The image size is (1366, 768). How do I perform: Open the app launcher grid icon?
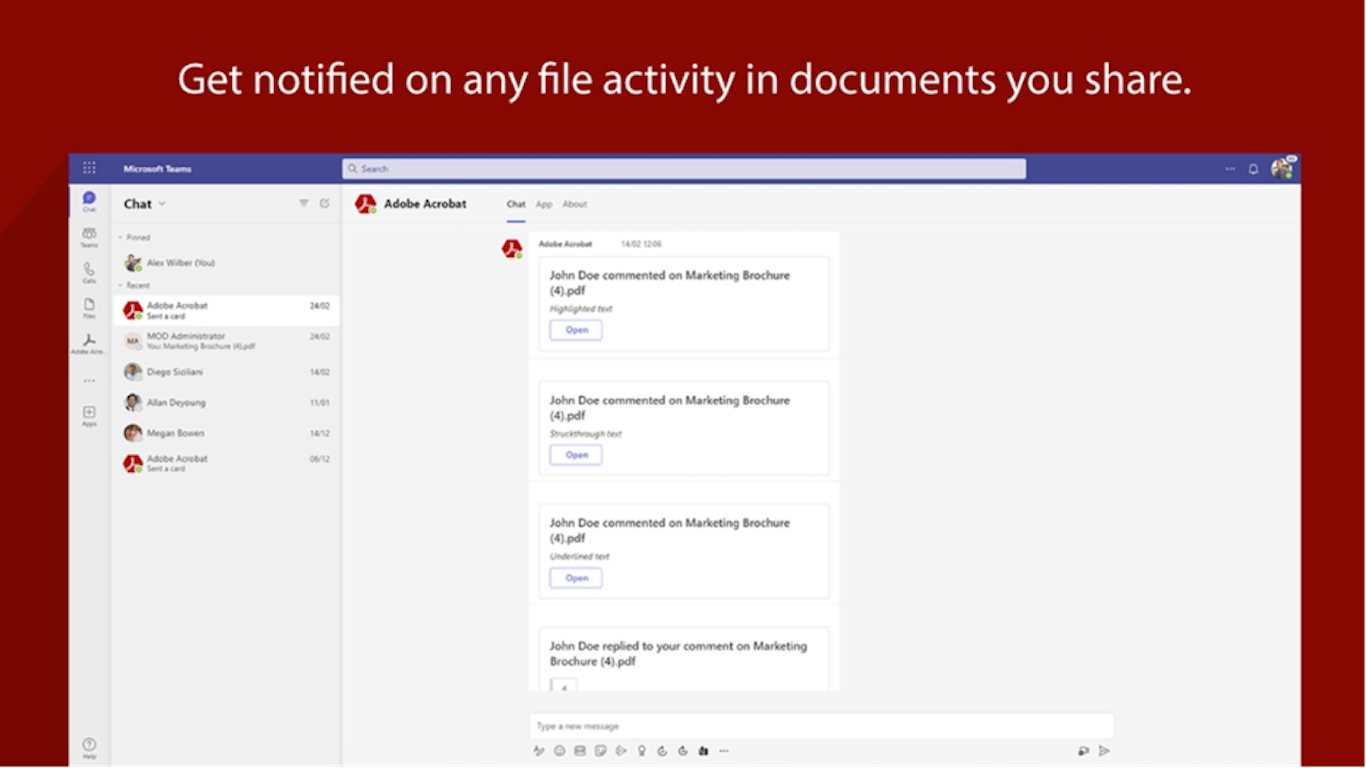(89, 168)
